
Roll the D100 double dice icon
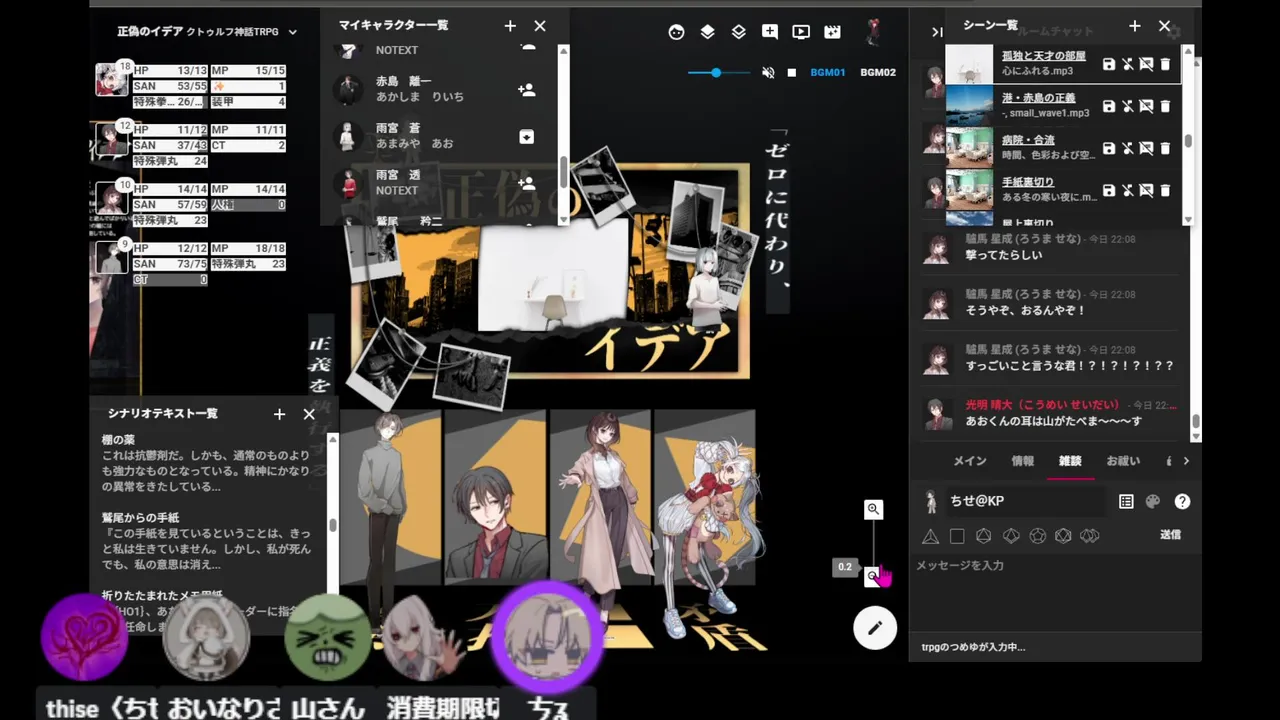(x=1089, y=536)
